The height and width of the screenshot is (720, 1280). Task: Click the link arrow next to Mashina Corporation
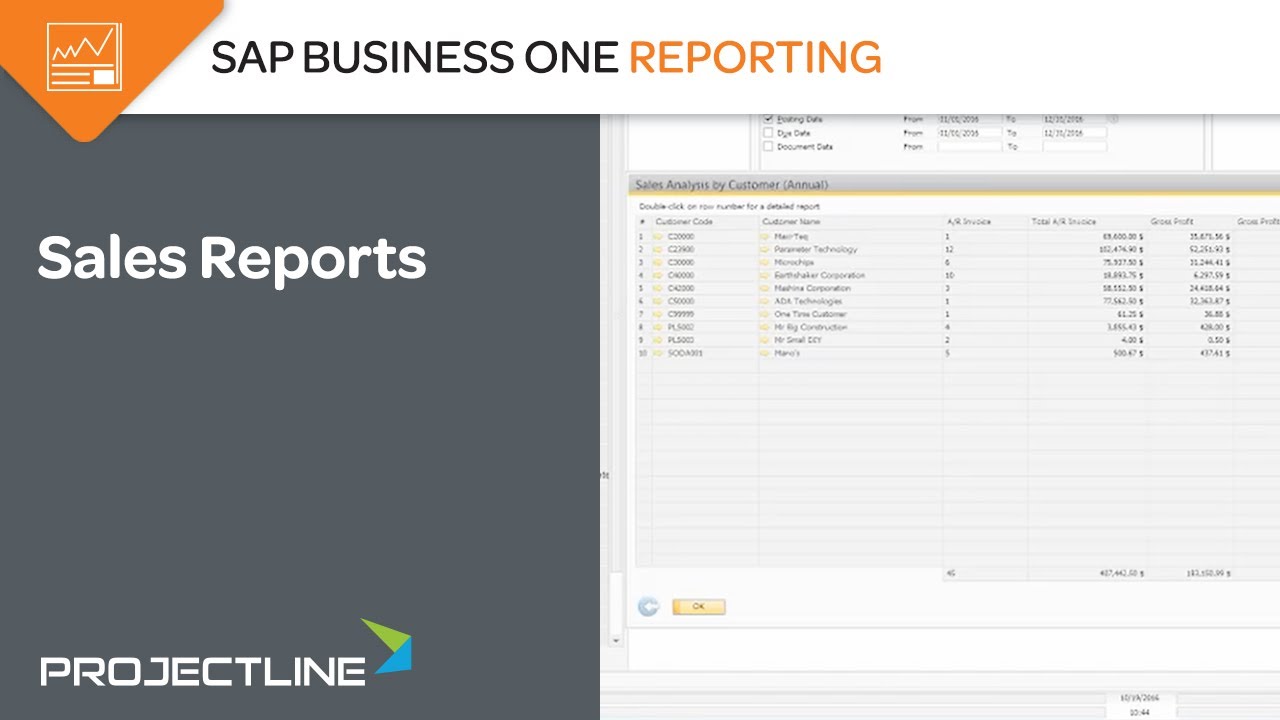(x=765, y=289)
